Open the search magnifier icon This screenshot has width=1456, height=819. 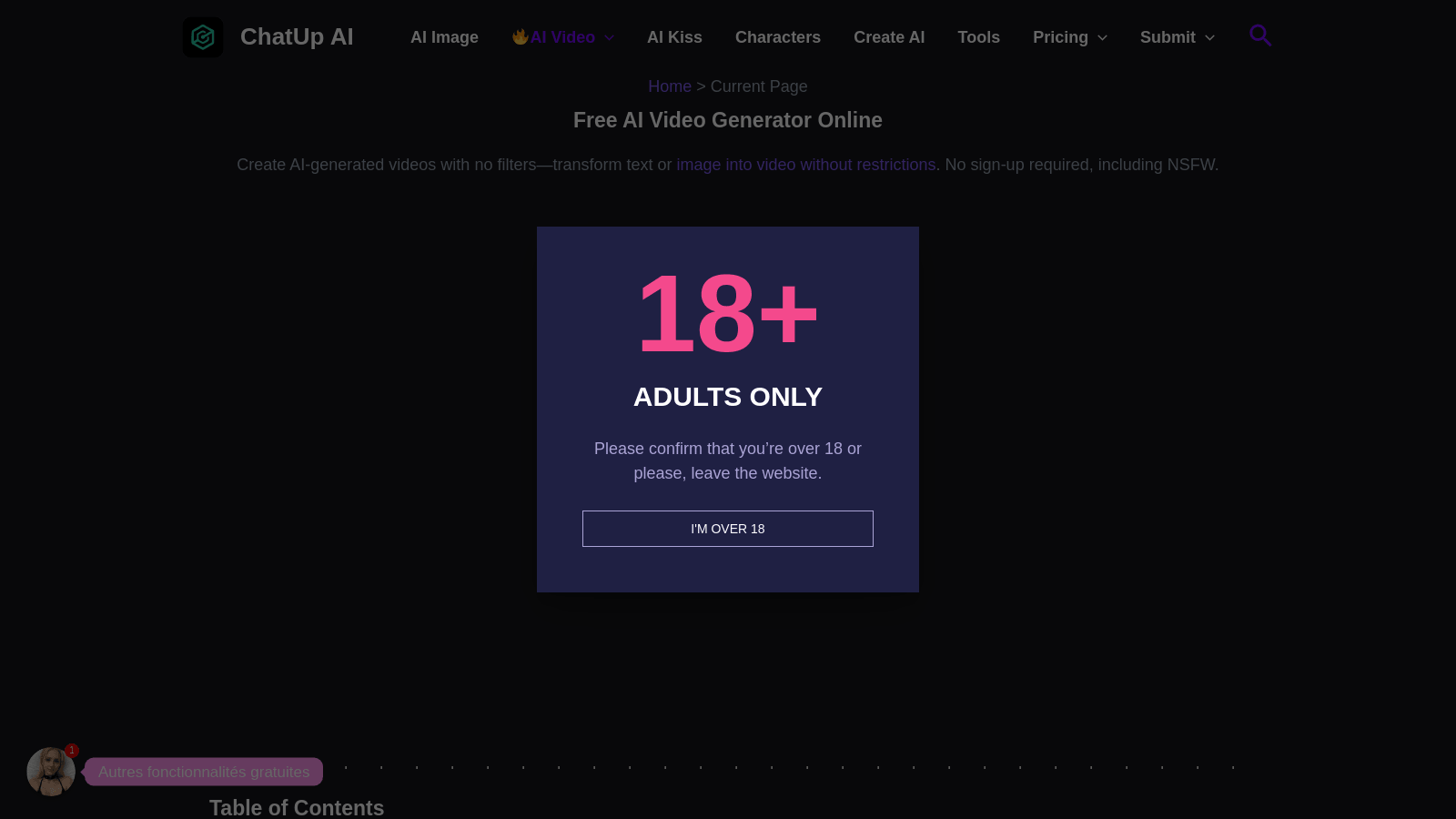click(1260, 35)
